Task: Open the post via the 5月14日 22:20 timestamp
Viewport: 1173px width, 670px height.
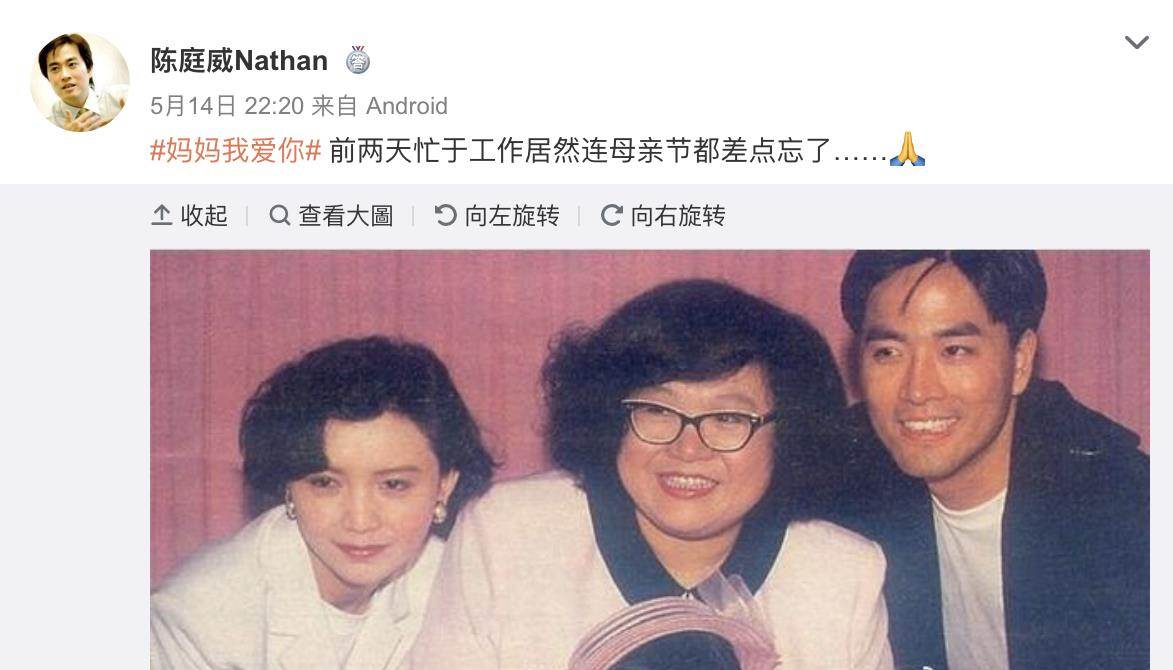Action: (x=227, y=105)
